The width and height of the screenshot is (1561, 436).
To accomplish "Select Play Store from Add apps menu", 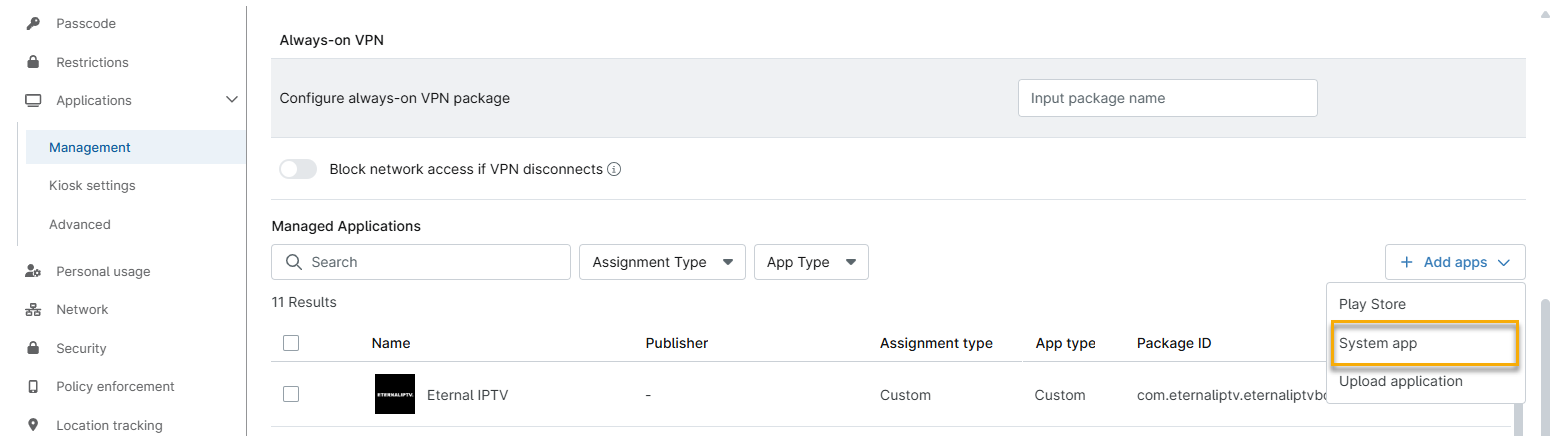I will [1372, 304].
